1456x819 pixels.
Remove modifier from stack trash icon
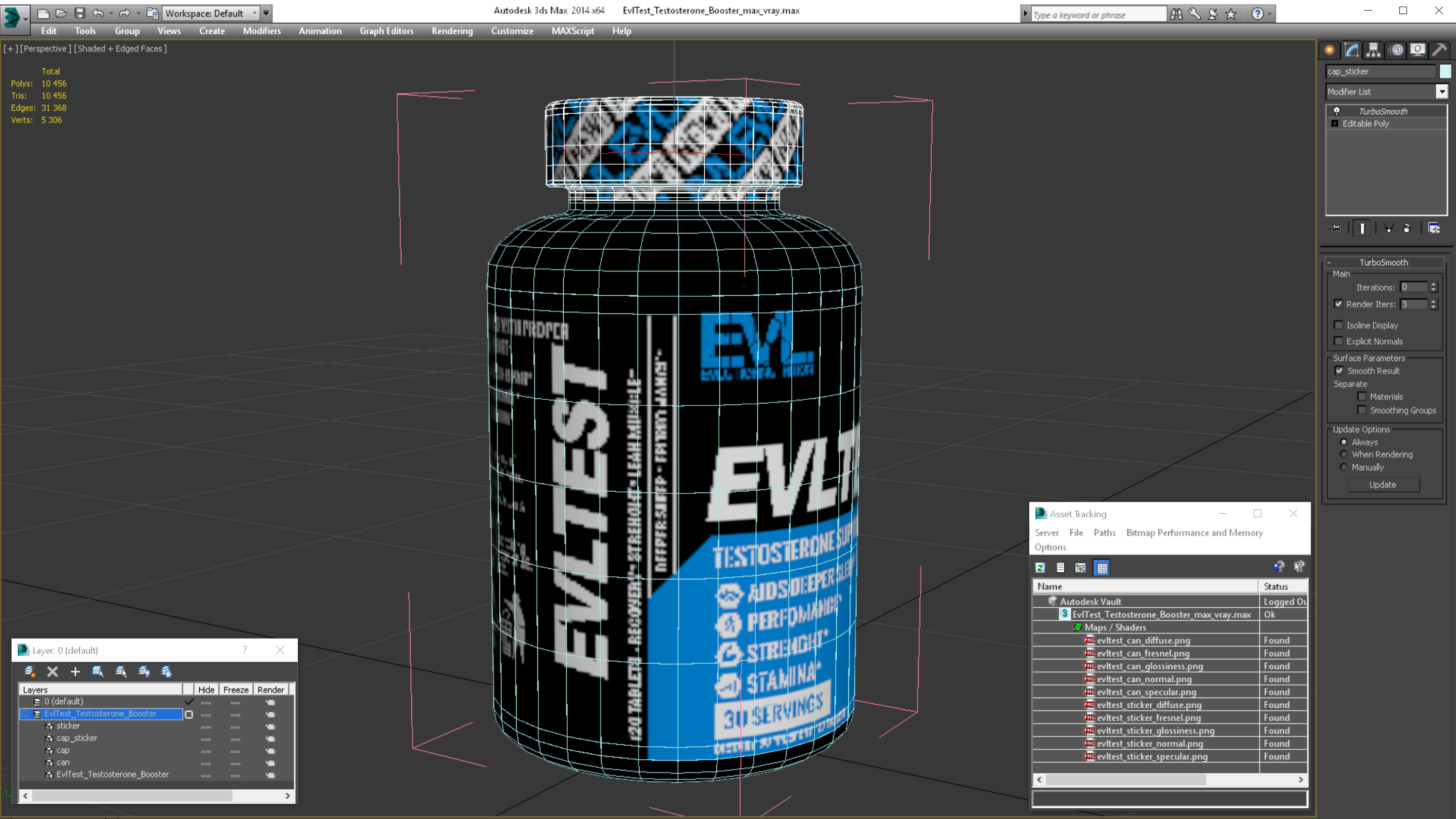tap(1407, 229)
